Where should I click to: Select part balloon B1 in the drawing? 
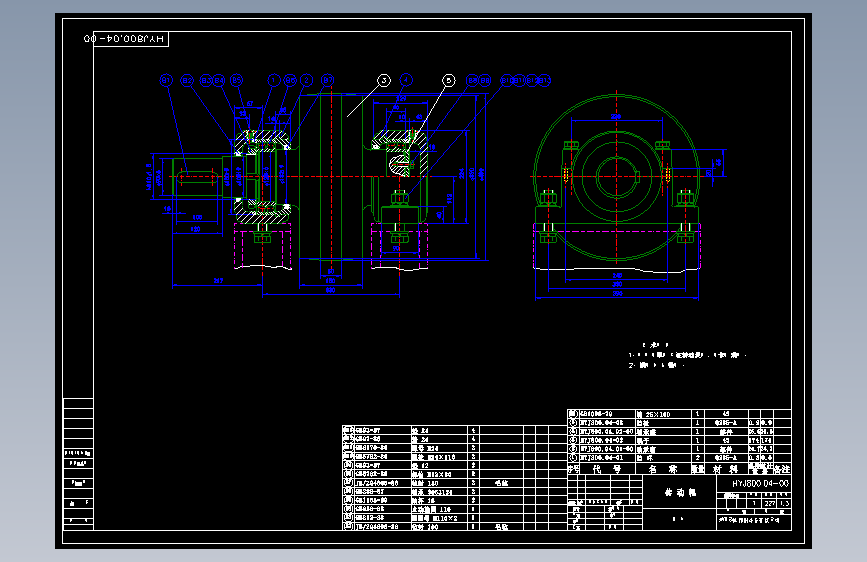(x=166, y=80)
